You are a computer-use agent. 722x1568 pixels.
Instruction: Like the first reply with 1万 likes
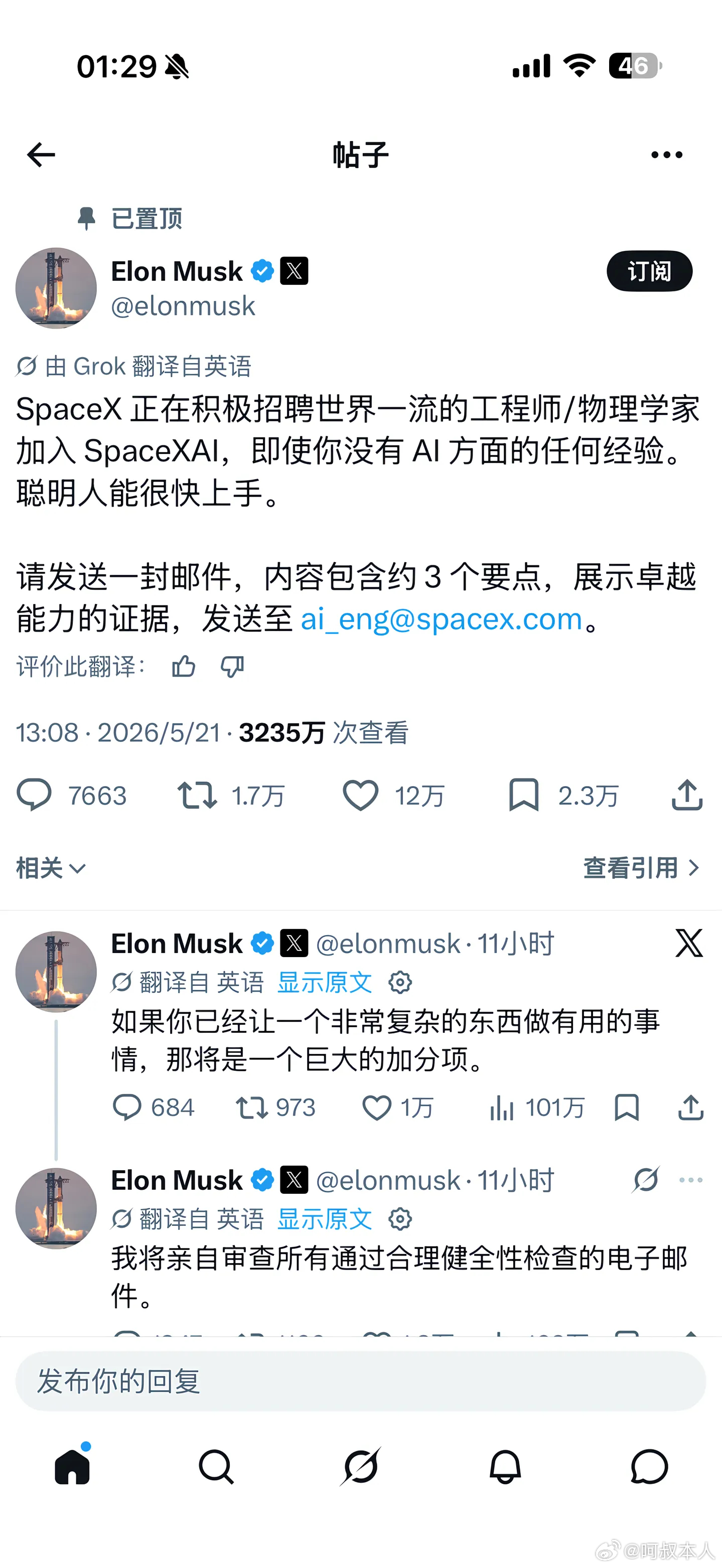377,1107
